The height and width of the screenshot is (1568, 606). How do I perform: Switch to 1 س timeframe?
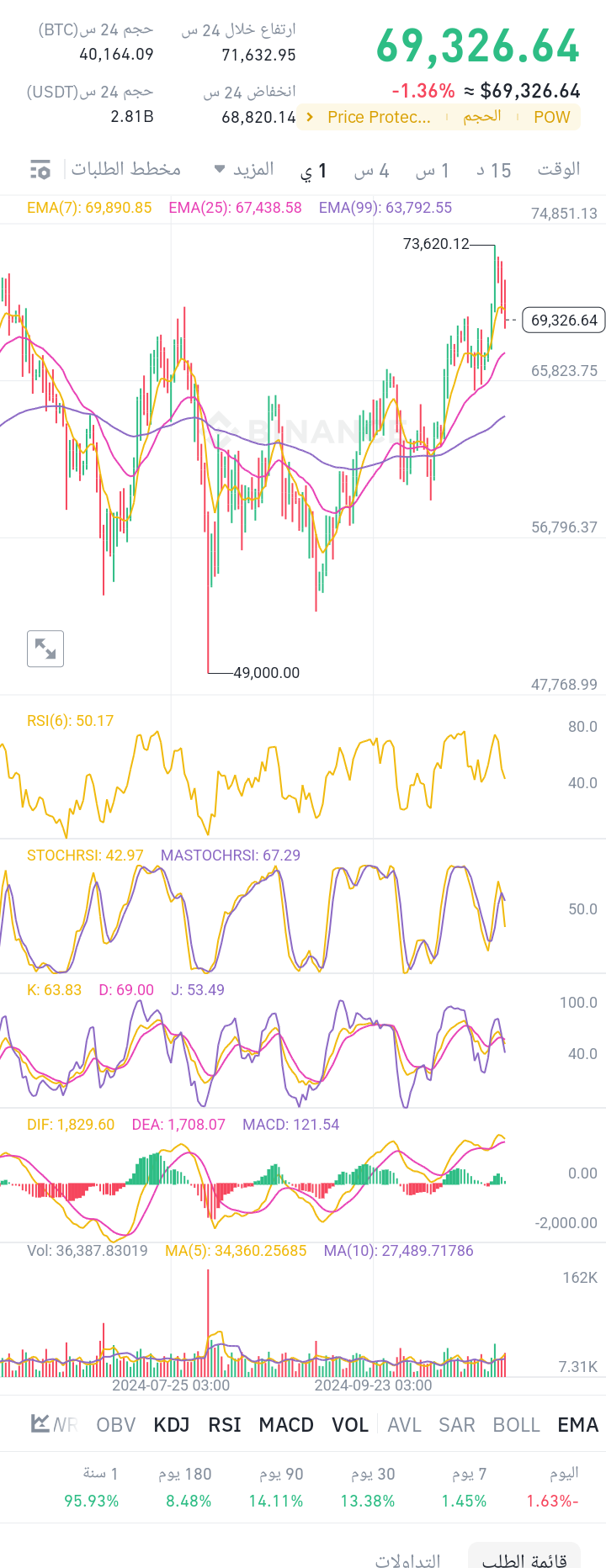pyautogui.click(x=433, y=170)
